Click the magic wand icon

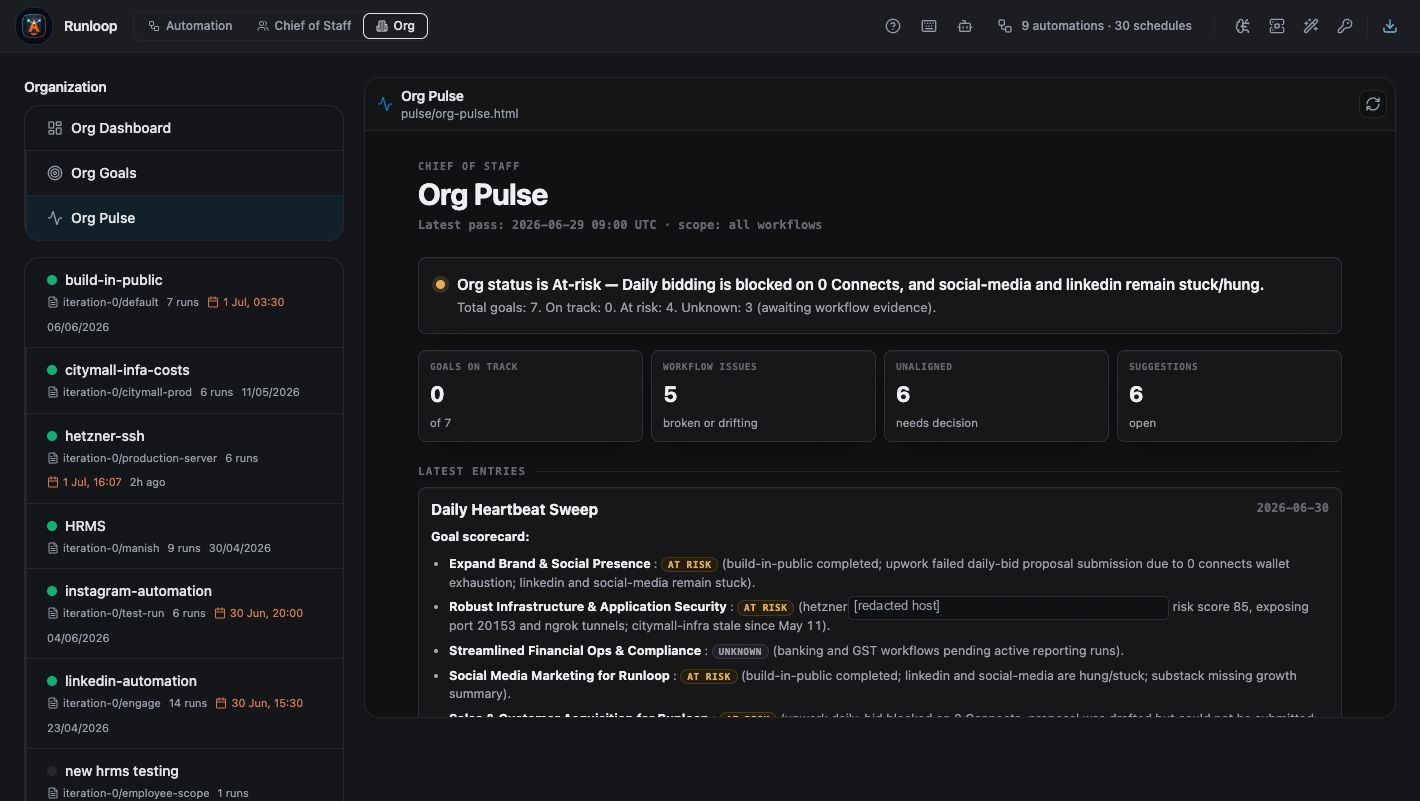(x=1311, y=26)
